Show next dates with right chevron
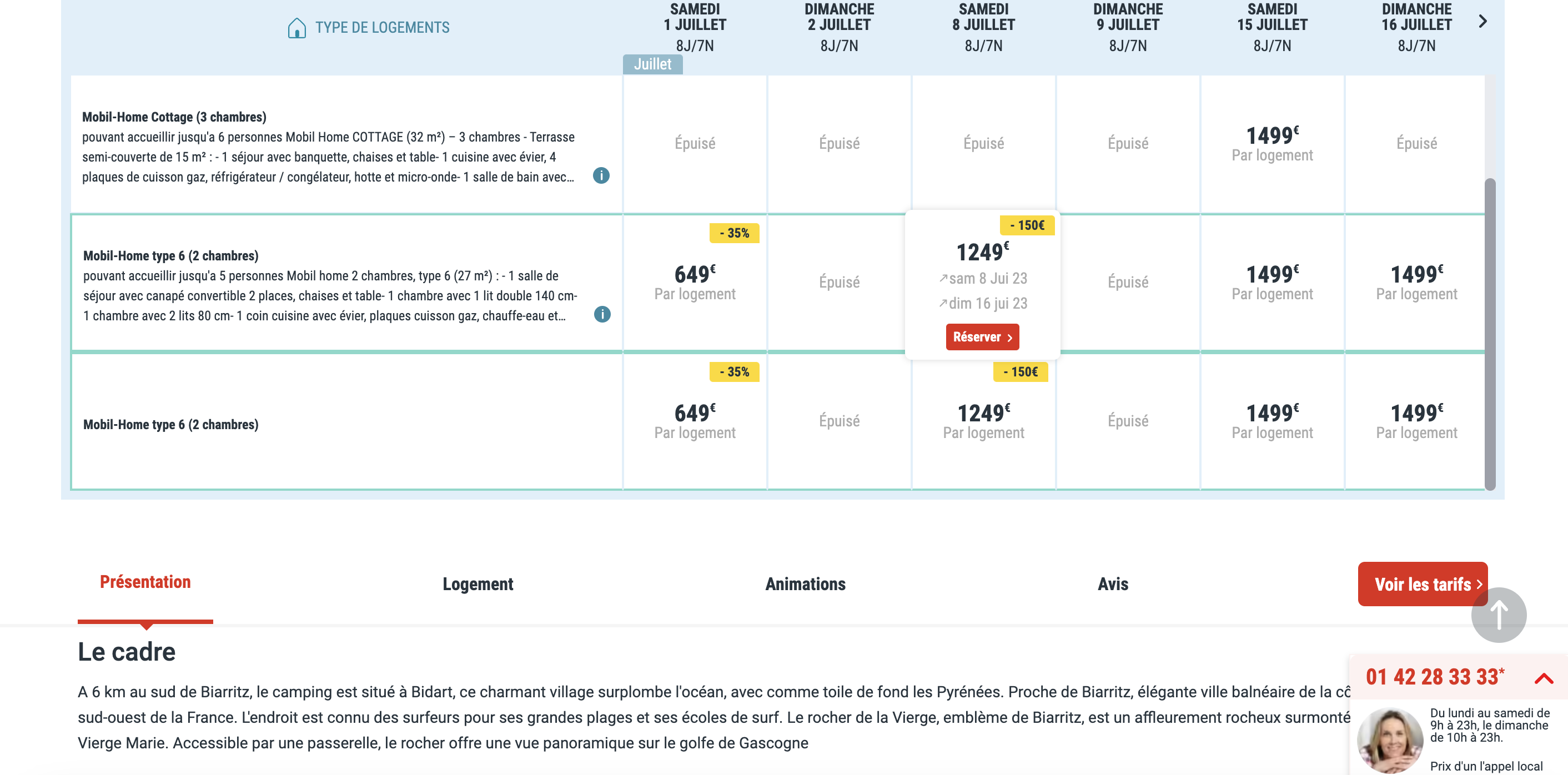The image size is (1568, 775). point(1482,22)
